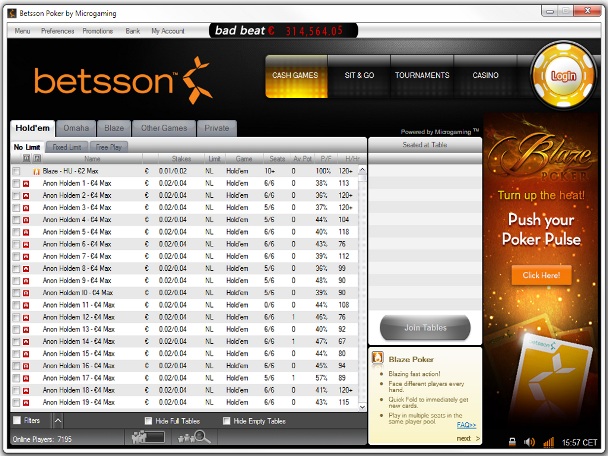Screen dimensions: 608x456
Task: Click the lock icon in status bar
Action: 512,441
